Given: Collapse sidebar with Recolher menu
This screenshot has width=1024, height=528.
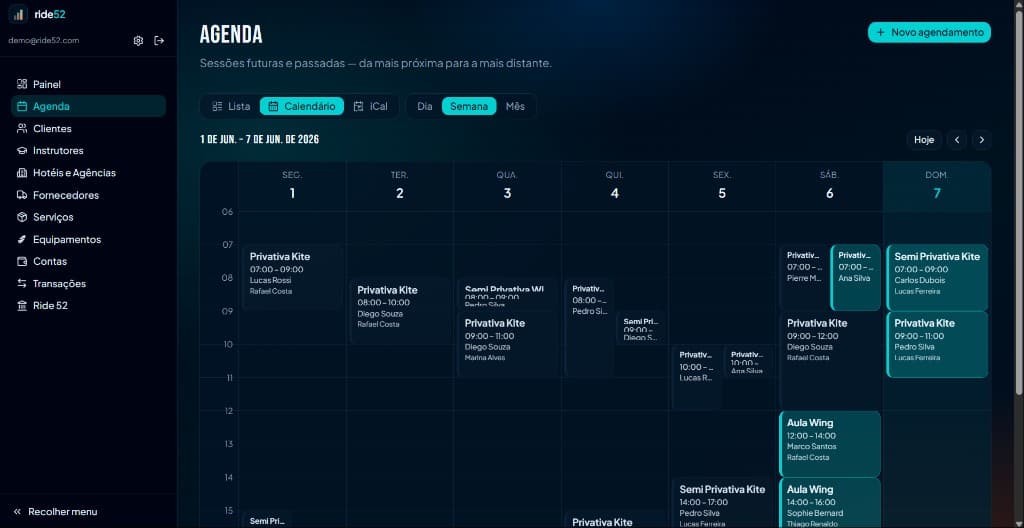Looking at the screenshot, I should (x=88, y=512).
